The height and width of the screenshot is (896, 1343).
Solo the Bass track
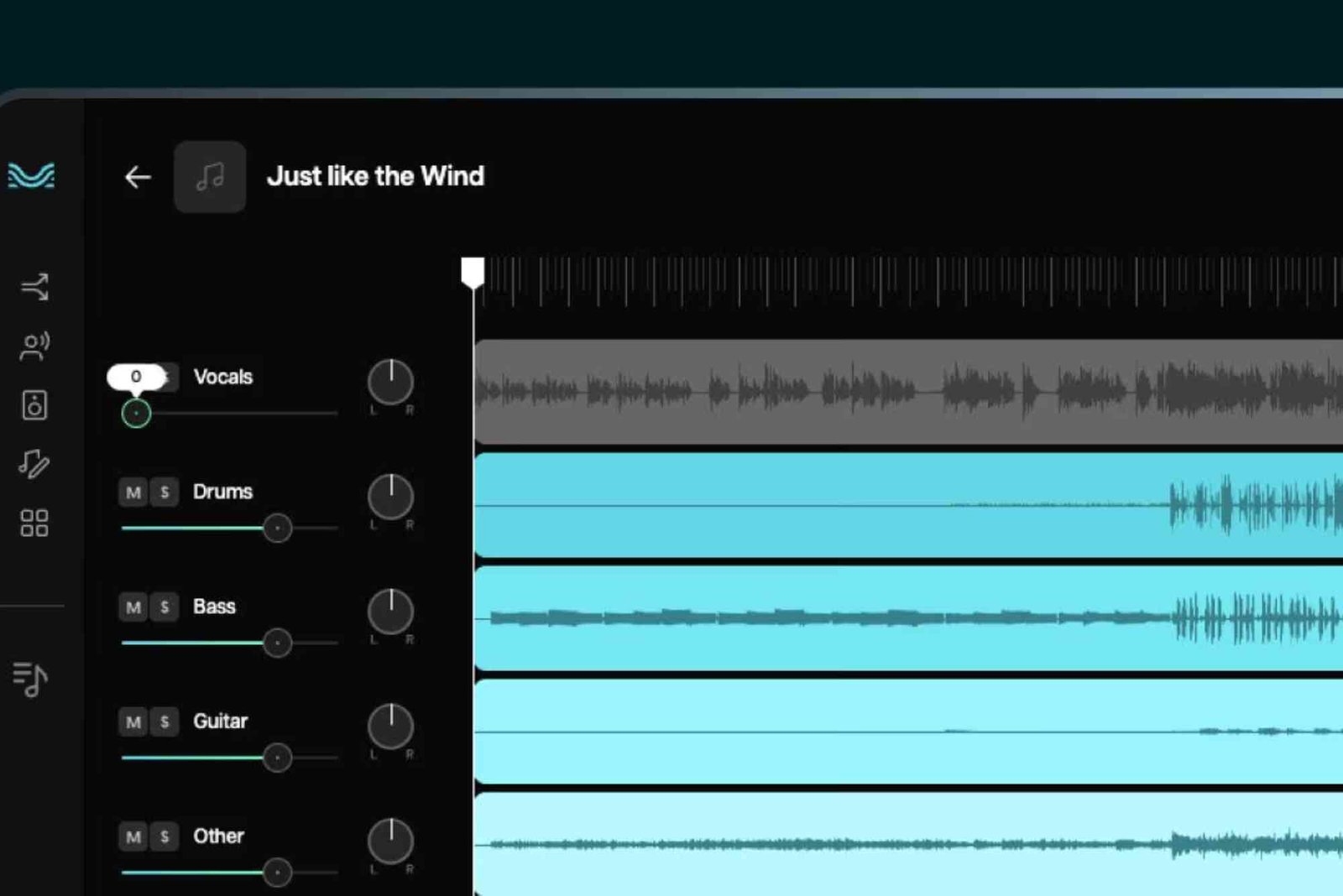(165, 607)
